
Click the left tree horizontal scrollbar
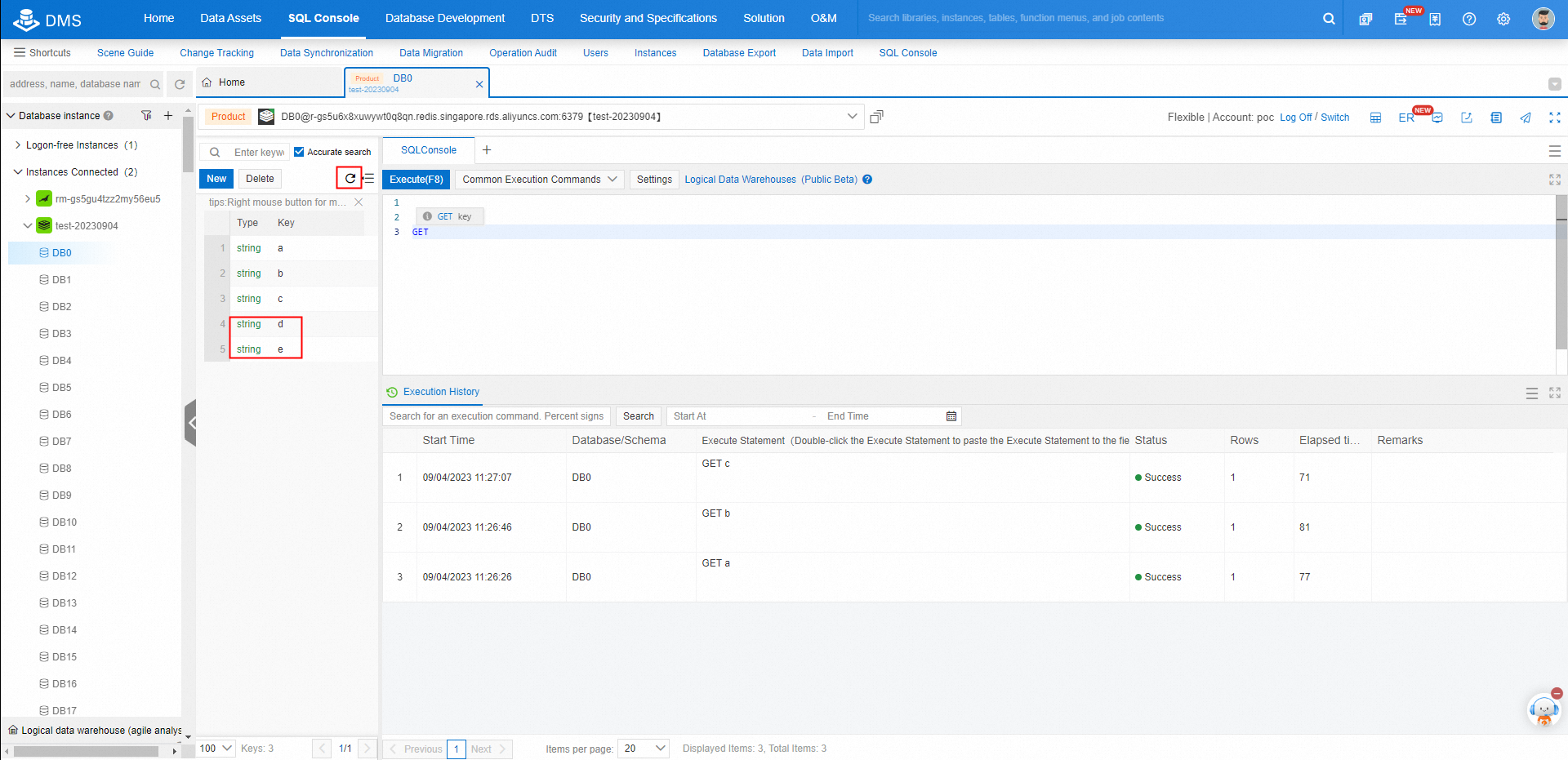pyautogui.click(x=86, y=752)
